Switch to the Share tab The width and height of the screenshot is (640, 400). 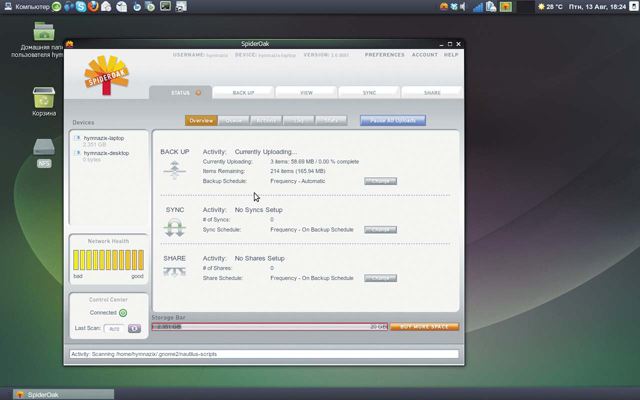point(432,93)
